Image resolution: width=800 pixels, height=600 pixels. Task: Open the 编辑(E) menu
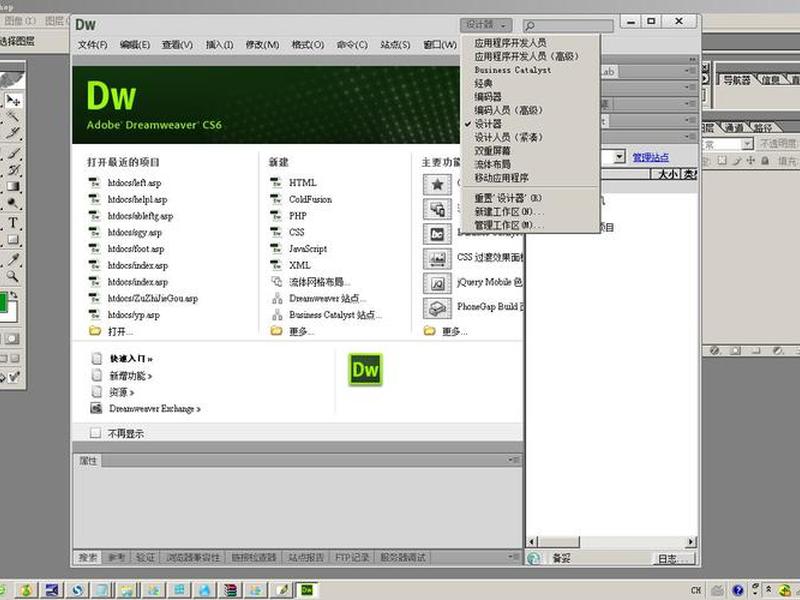pos(135,45)
